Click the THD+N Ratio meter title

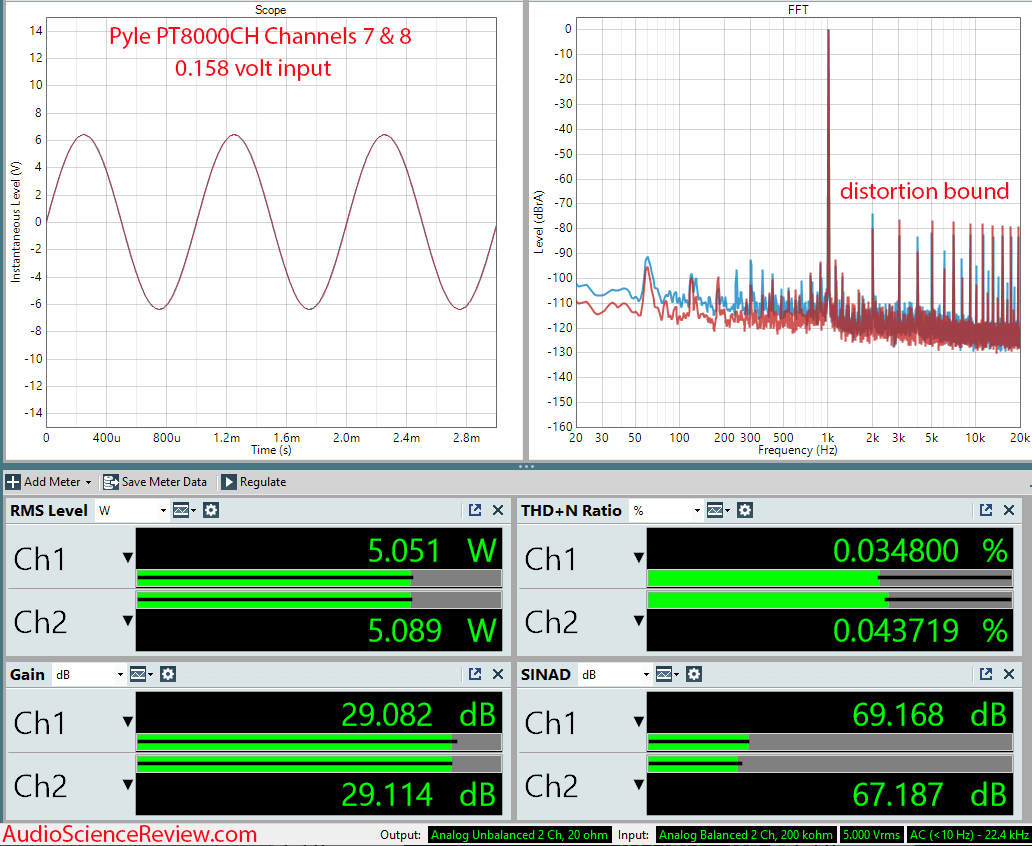(x=571, y=510)
